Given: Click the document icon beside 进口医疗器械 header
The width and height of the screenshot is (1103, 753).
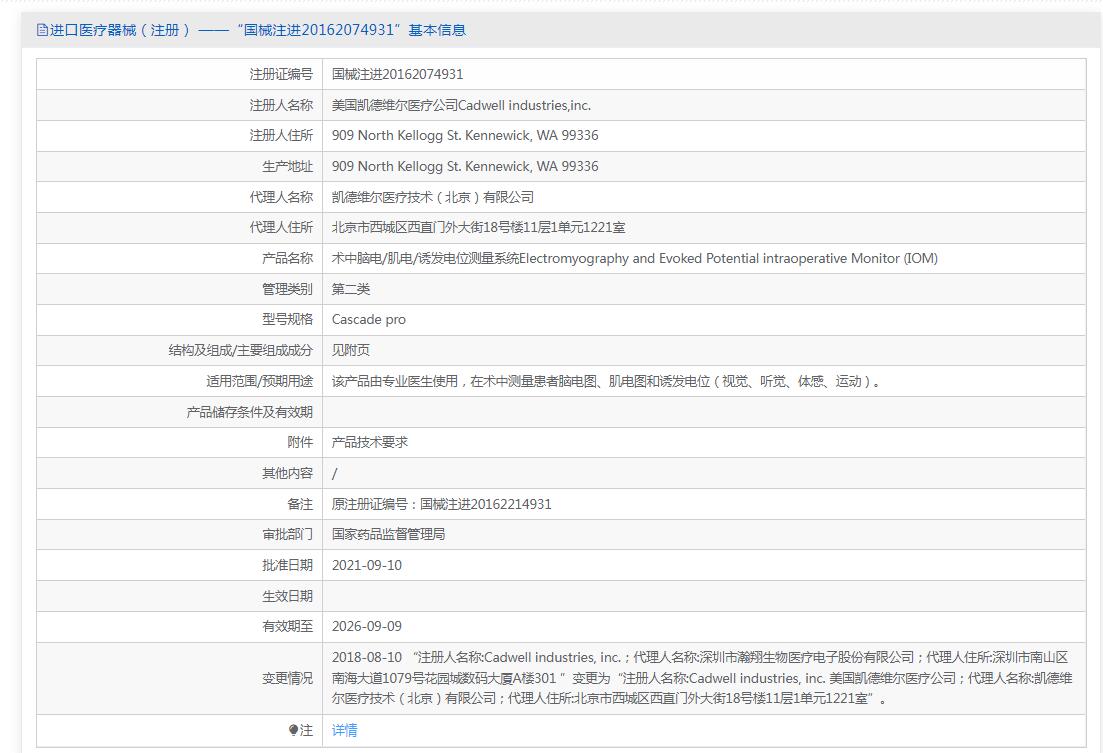Looking at the screenshot, I should click(42, 30).
